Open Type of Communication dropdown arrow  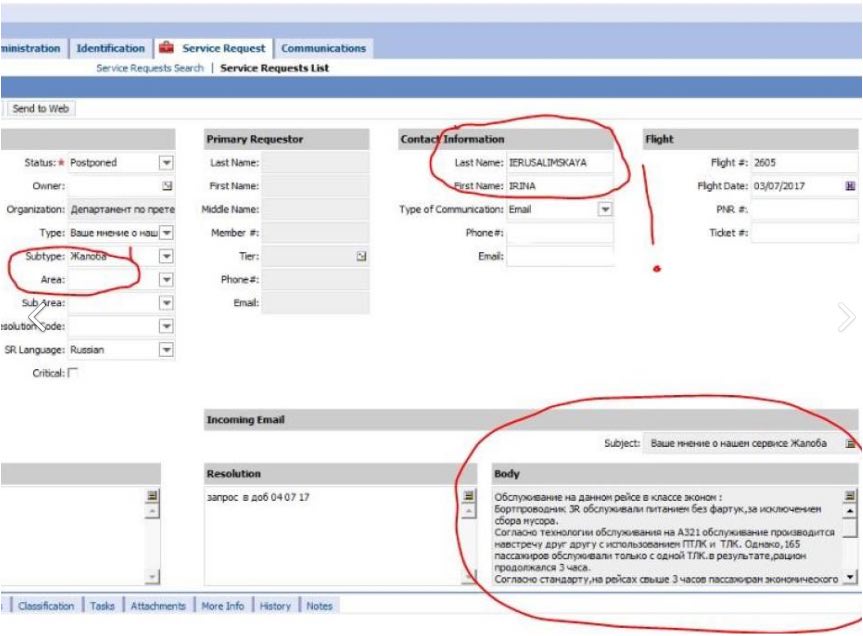click(x=605, y=210)
